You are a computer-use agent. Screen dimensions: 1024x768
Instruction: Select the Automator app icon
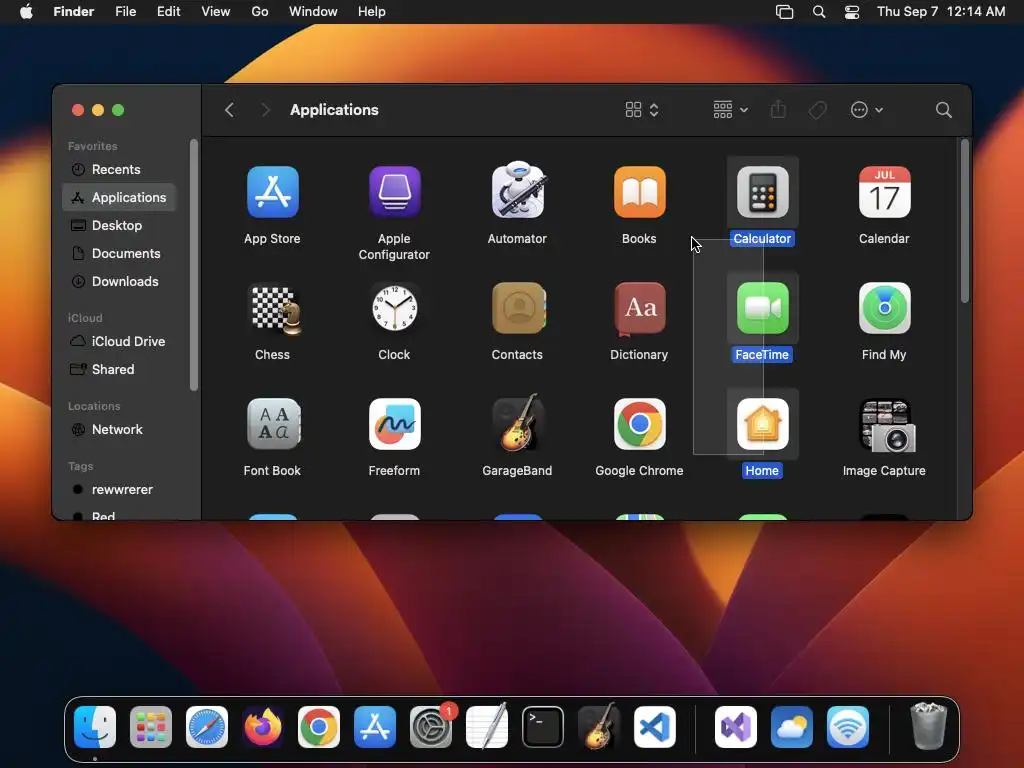tap(517, 190)
